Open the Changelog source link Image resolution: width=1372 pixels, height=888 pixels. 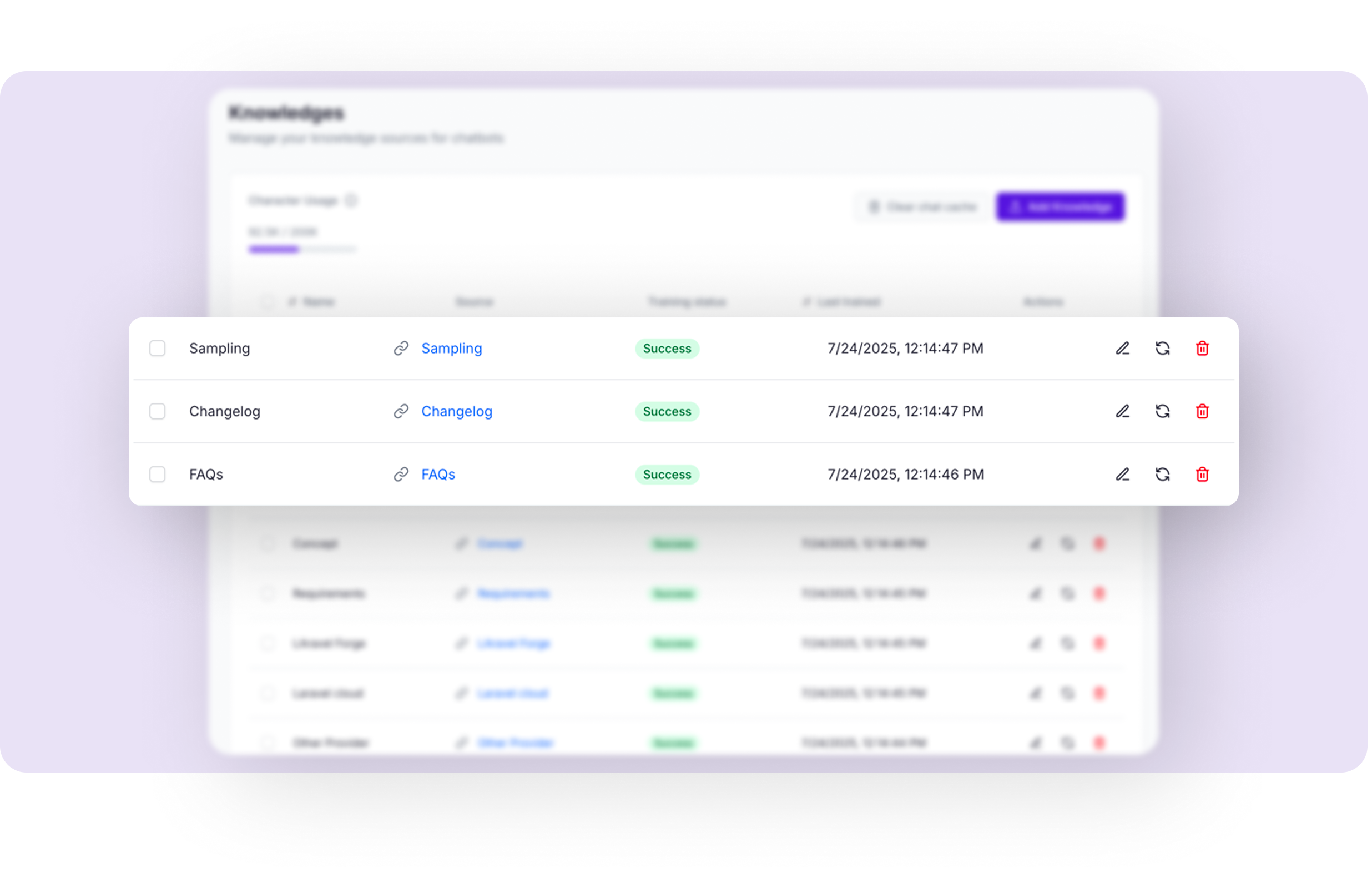tap(457, 411)
